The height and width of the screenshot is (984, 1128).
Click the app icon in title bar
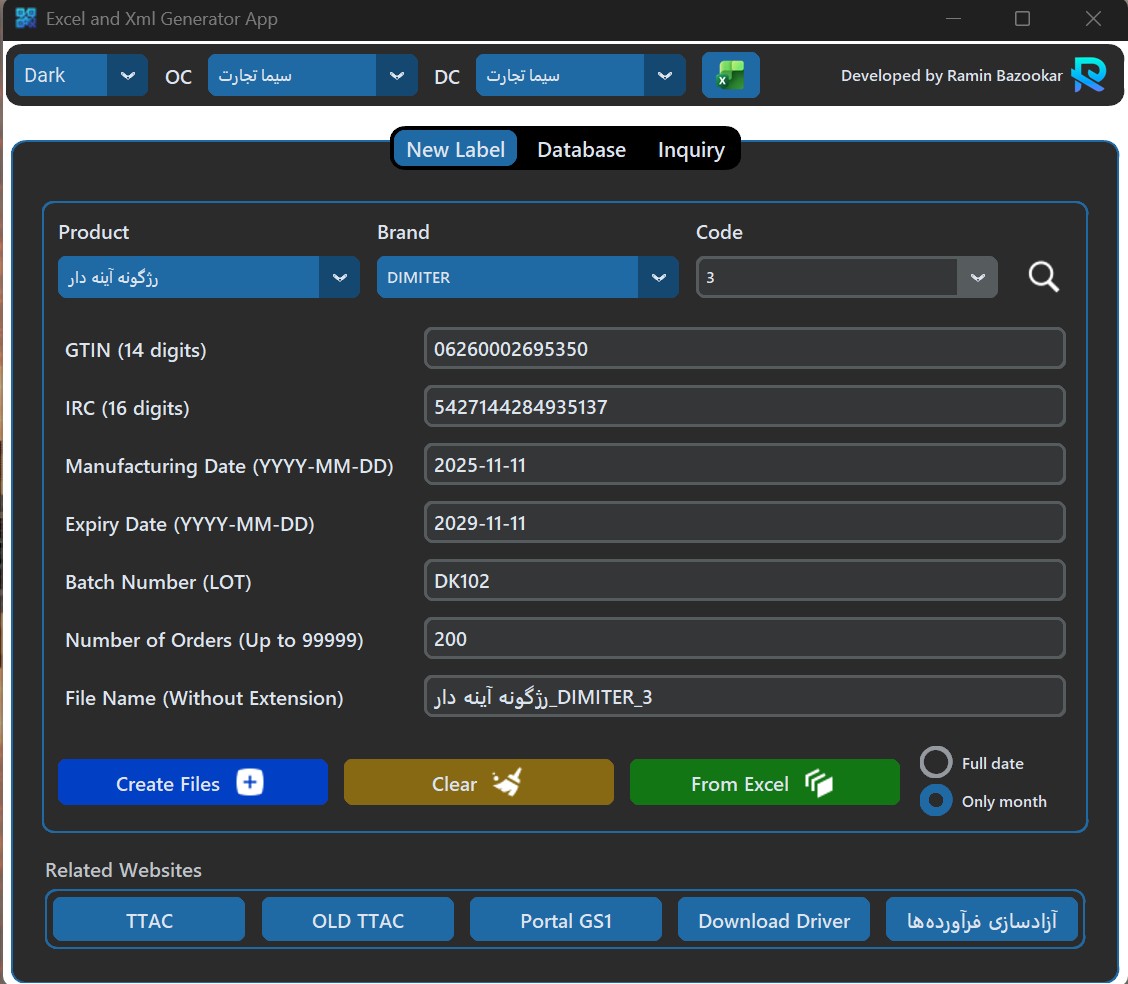[25, 19]
